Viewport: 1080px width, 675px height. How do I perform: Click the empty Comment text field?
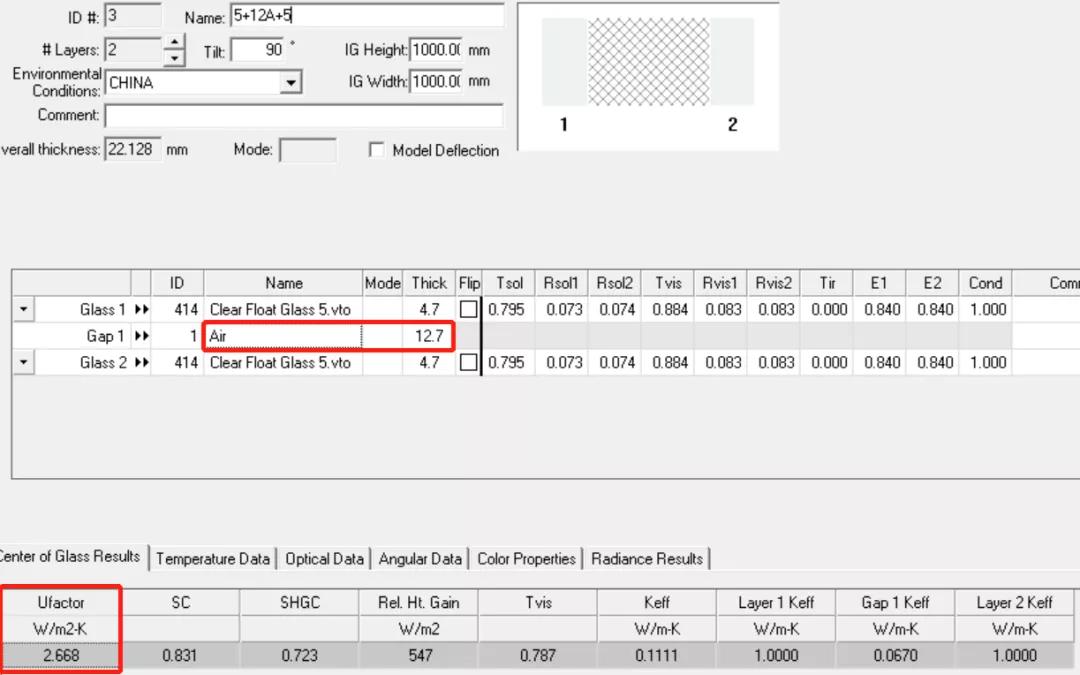pyautogui.click(x=303, y=116)
